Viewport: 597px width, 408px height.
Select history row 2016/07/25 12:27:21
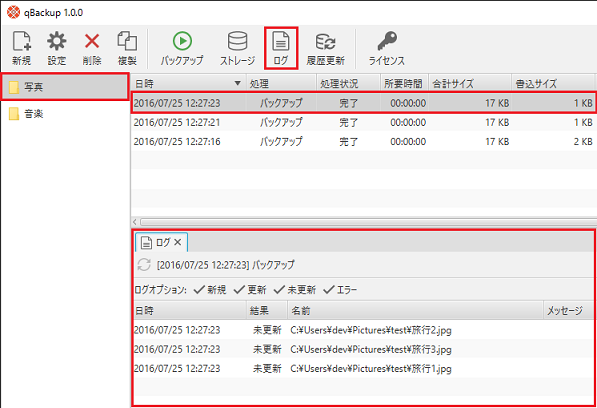(x=363, y=122)
